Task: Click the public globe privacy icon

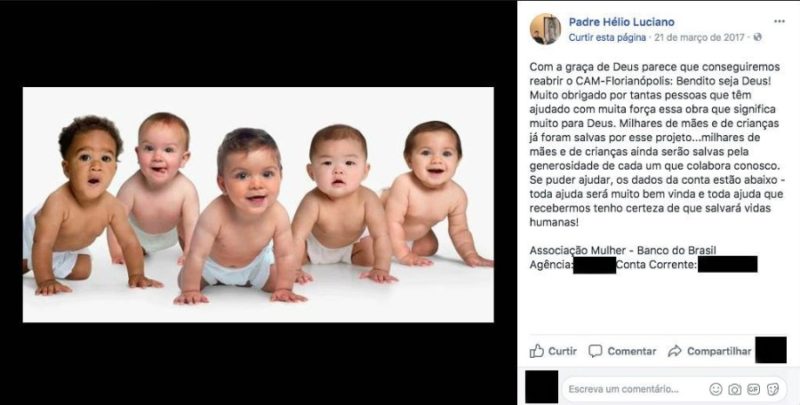Action: [x=758, y=37]
